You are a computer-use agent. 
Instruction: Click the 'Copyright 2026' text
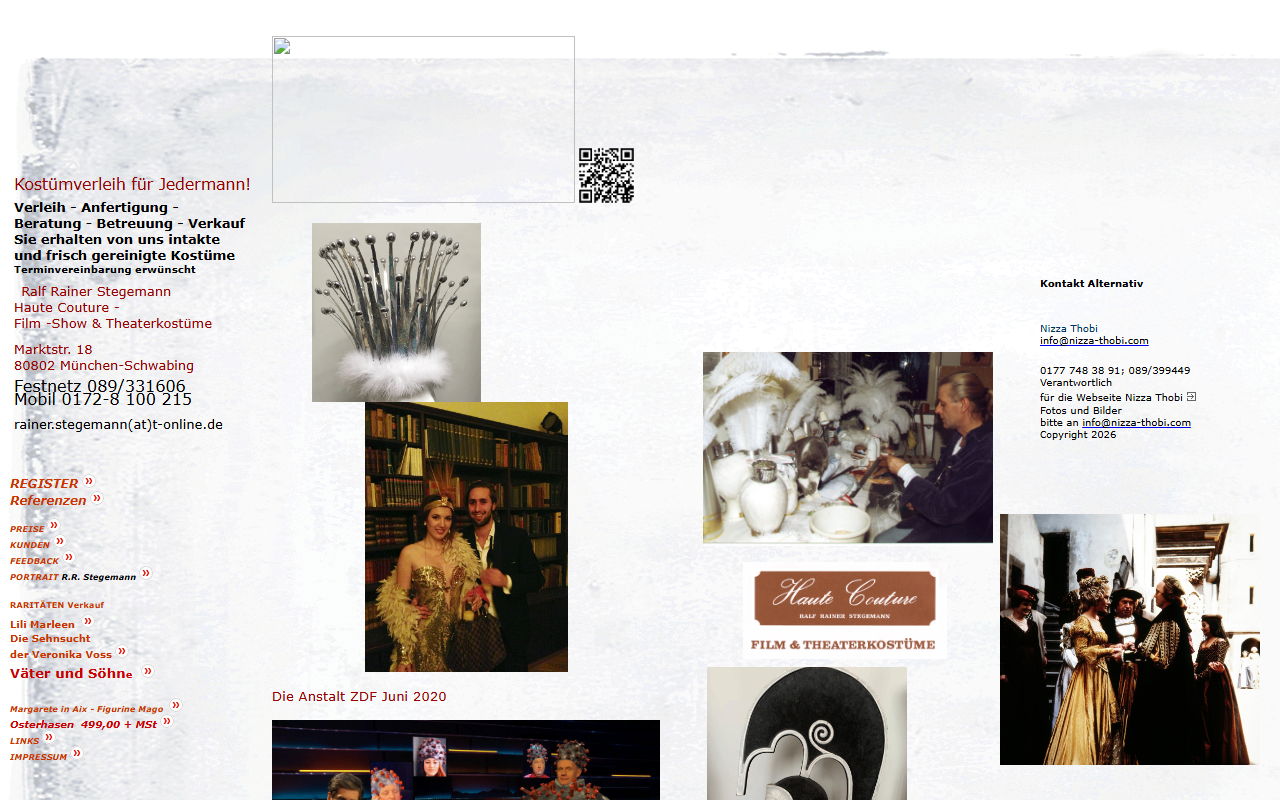[x=1078, y=435]
